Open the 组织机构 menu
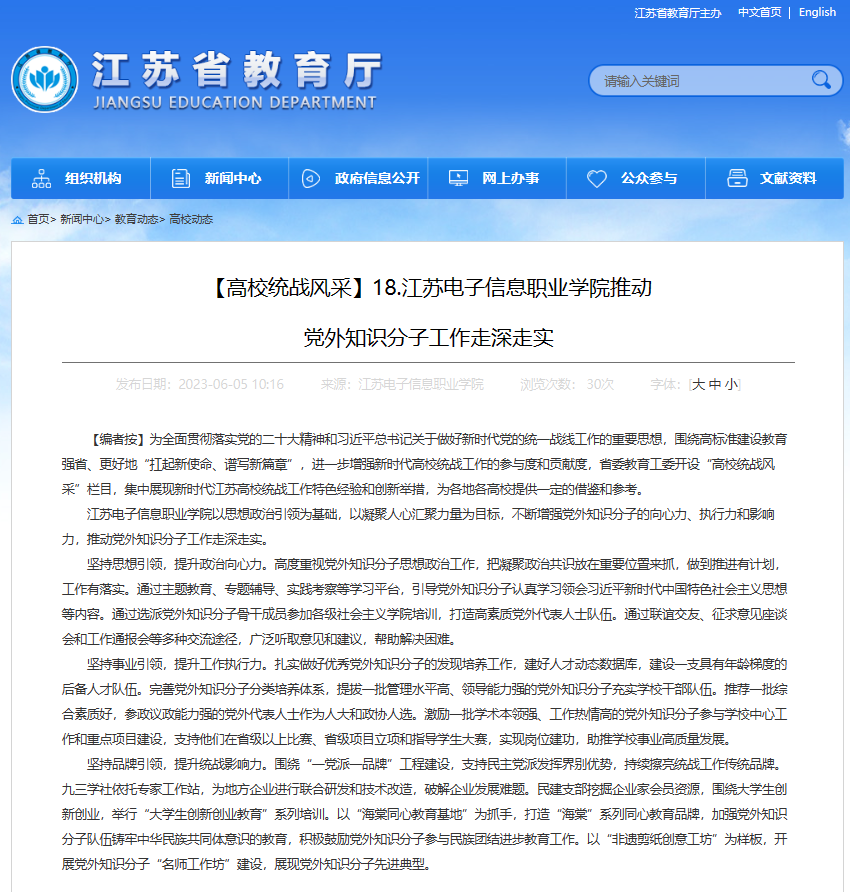The height and width of the screenshot is (892, 850). point(81,179)
